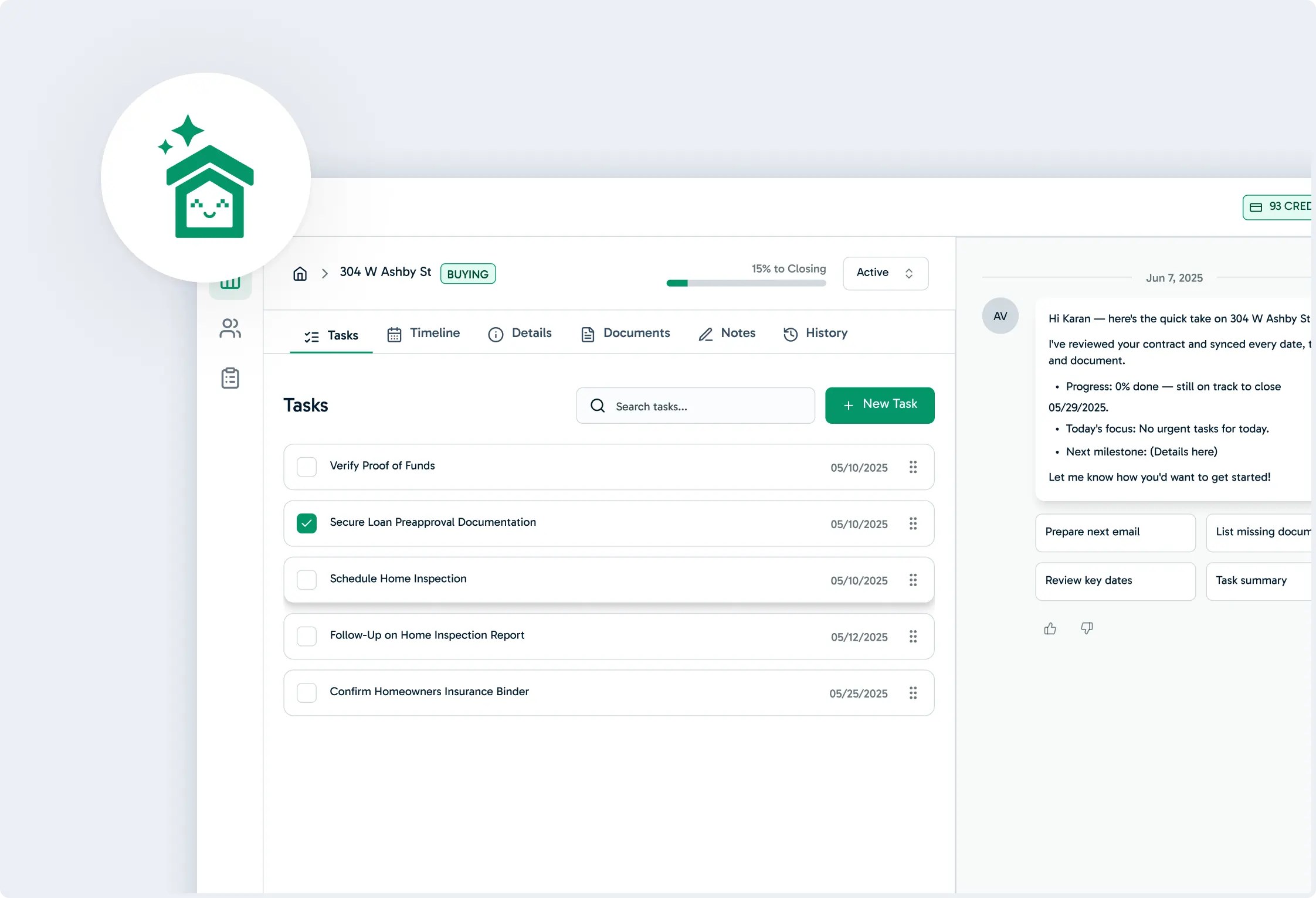Click the AV avatar in chat
The width and height of the screenshot is (1316, 898).
tap(1000, 316)
